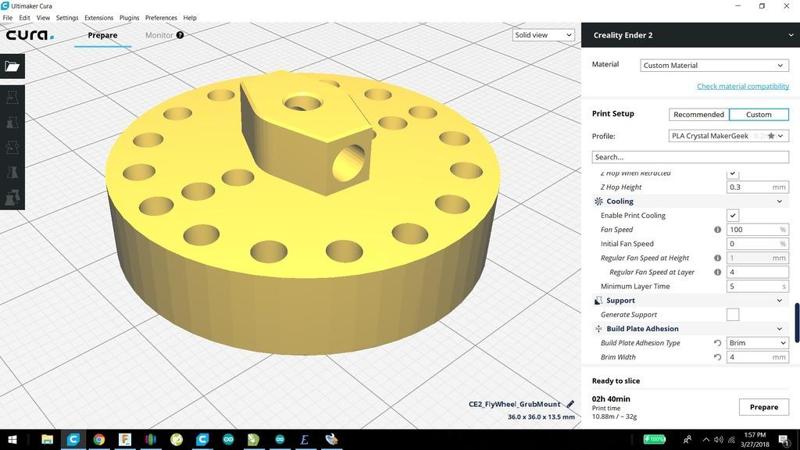This screenshot has width=800, height=450.
Task: Show hidden system tray icons chevron
Action: (x=706, y=439)
